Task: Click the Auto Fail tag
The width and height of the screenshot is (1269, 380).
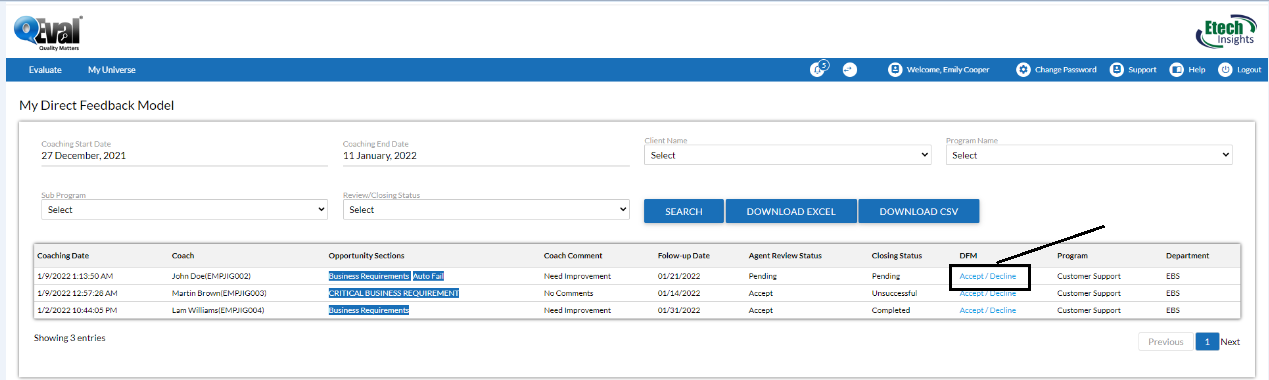Action: [x=428, y=276]
